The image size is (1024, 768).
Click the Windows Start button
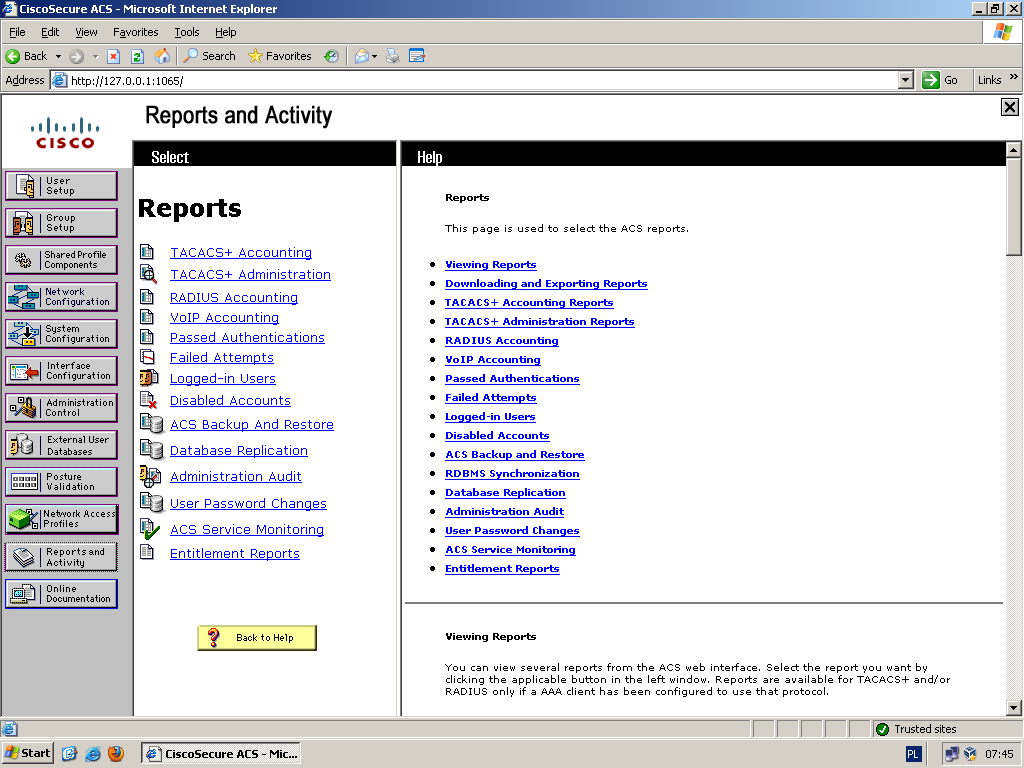27,754
